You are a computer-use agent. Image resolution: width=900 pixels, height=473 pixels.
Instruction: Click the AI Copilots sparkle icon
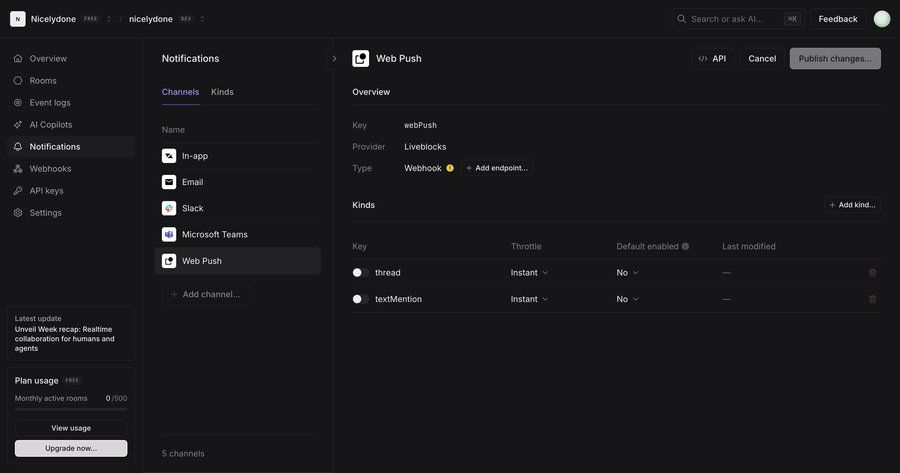tap(18, 125)
